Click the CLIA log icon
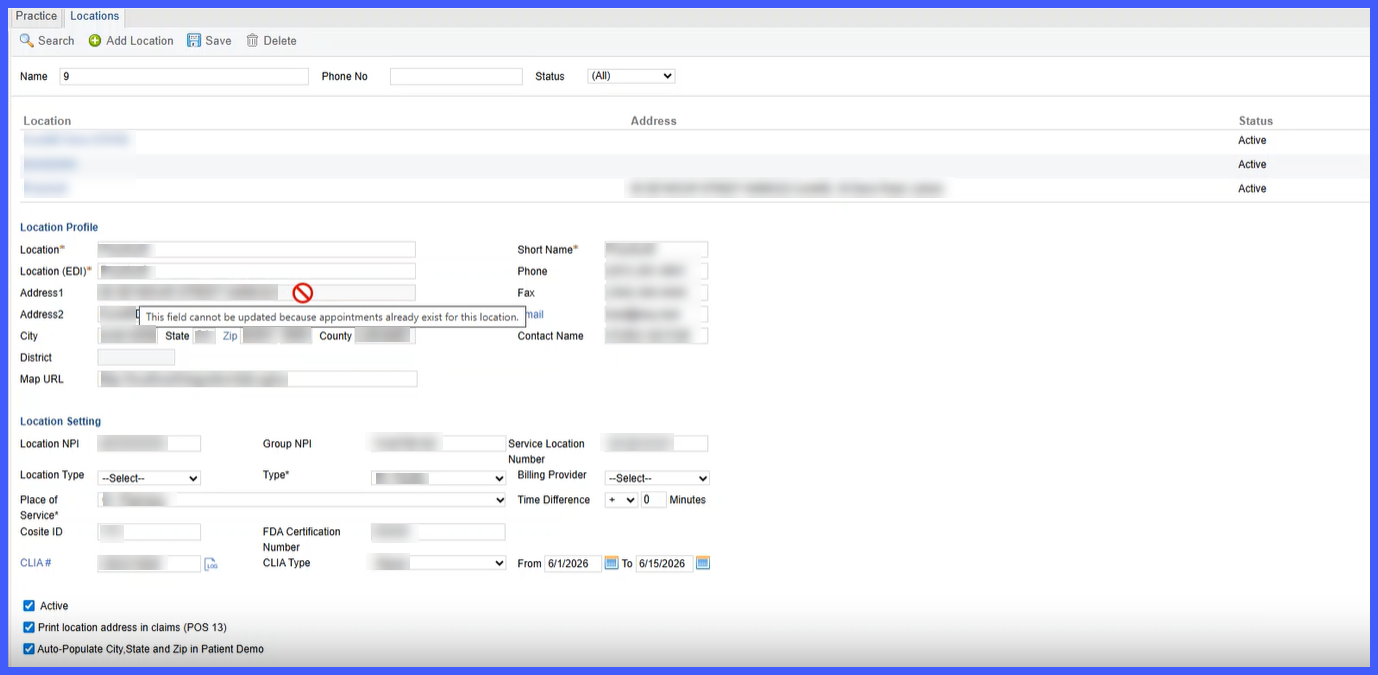This screenshot has width=1378, height=675. point(211,565)
